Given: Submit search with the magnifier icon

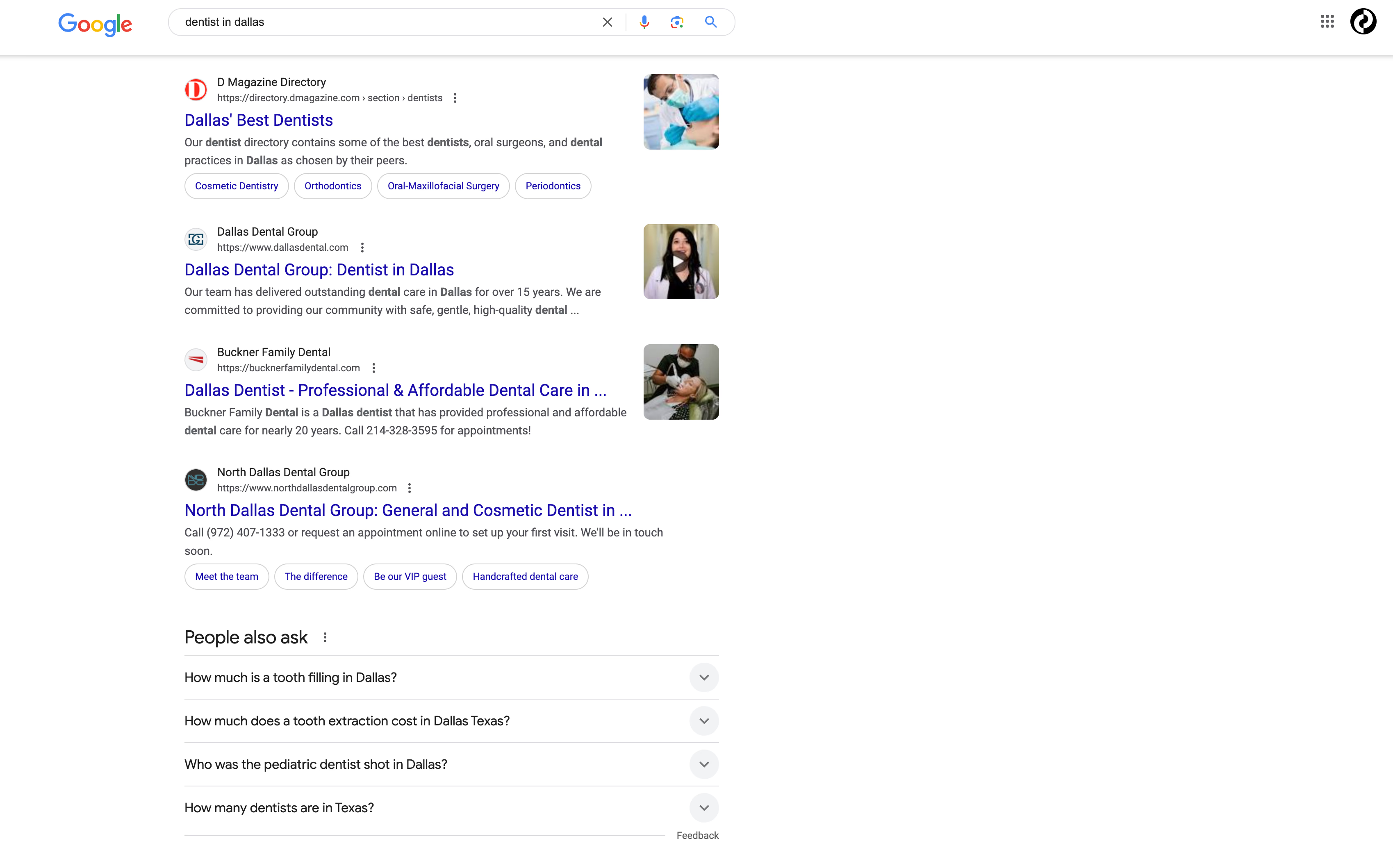Looking at the screenshot, I should coord(711,22).
